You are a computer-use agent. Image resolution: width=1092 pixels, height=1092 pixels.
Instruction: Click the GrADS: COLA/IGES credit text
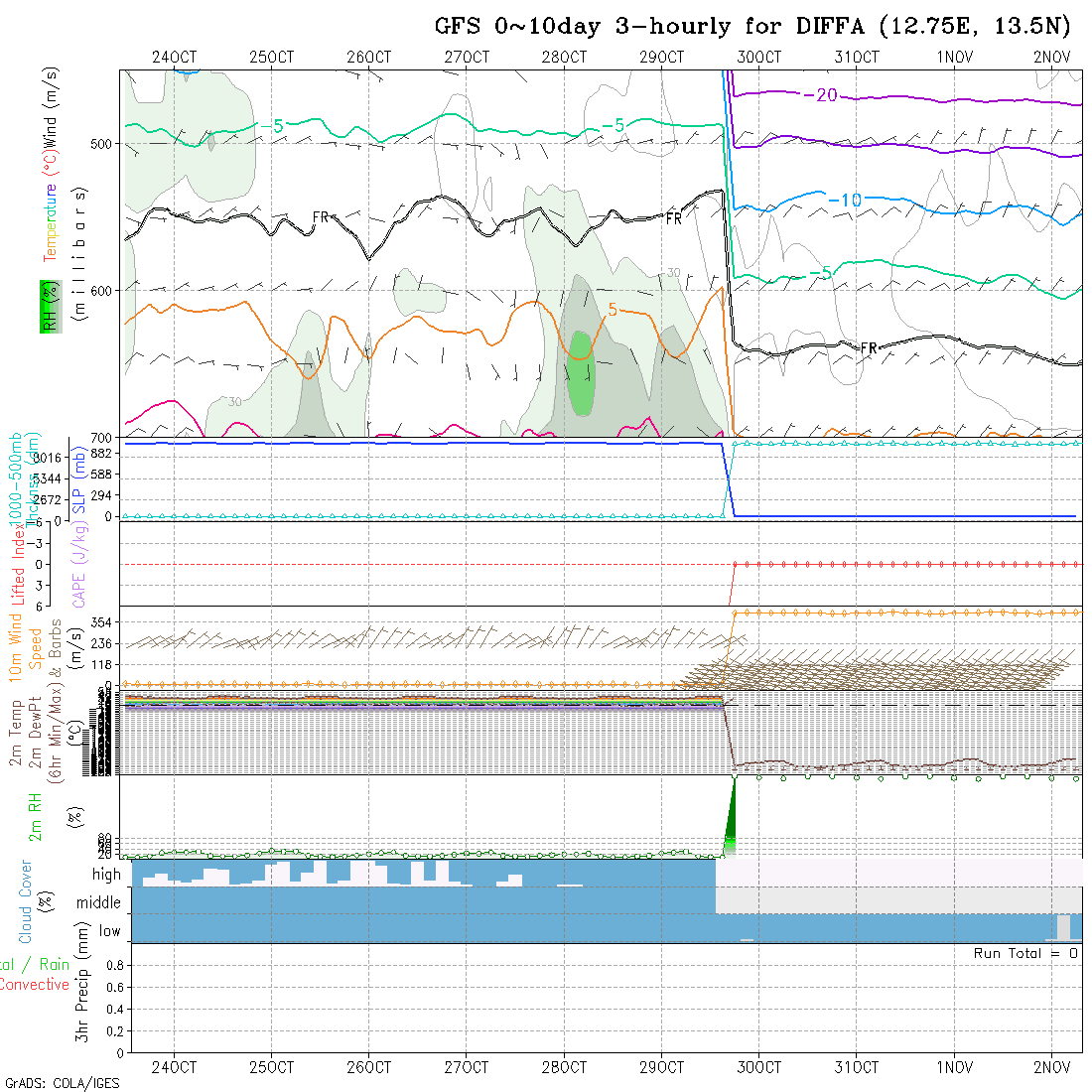(x=62, y=1083)
